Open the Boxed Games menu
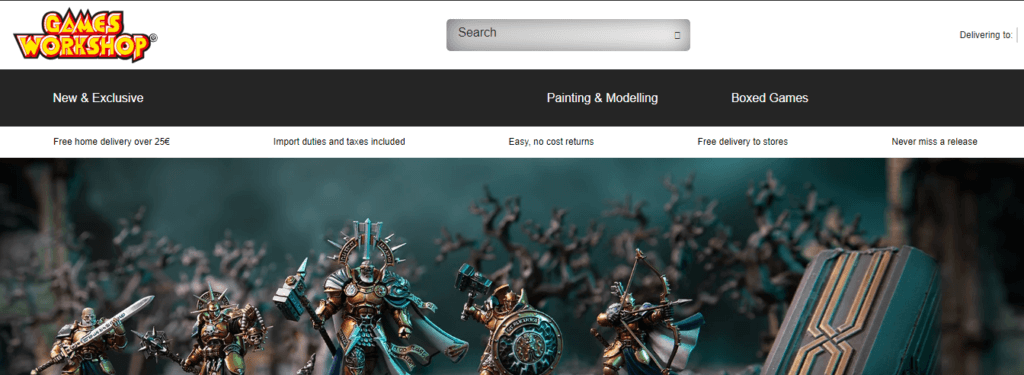This screenshot has width=1024, height=375. point(769,98)
